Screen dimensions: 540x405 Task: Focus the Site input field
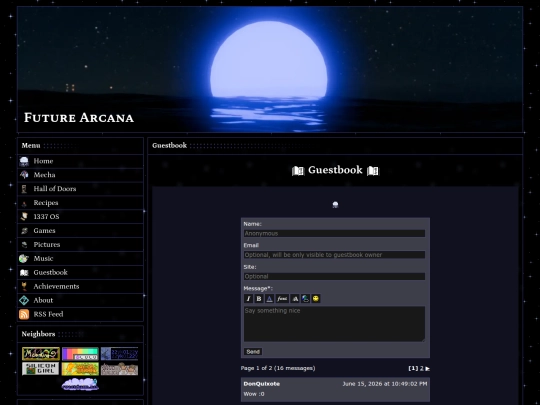click(x=334, y=277)
